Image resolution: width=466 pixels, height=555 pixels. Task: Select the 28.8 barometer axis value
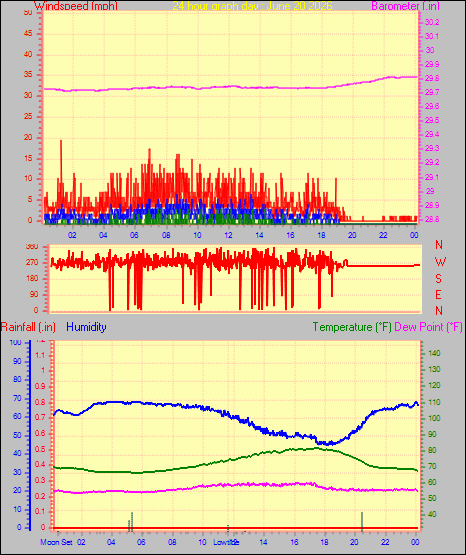coord(432,219)
